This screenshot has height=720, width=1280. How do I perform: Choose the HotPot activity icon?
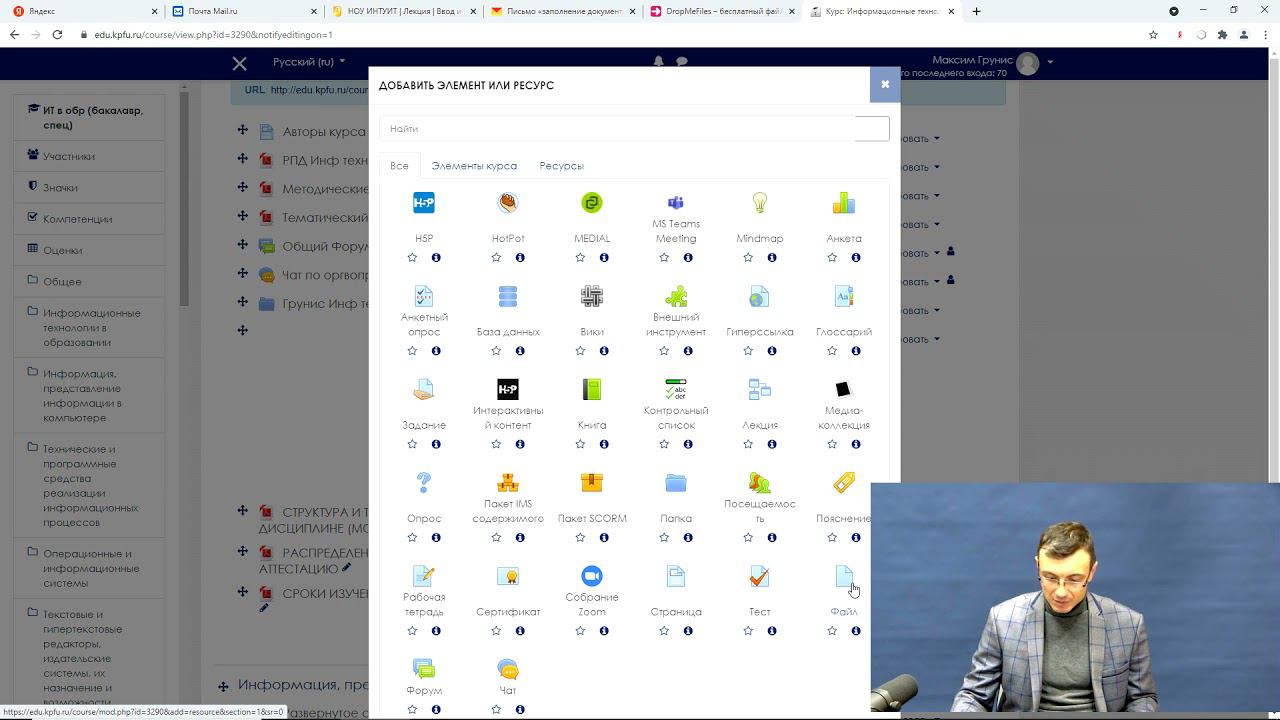click(508, 203)
